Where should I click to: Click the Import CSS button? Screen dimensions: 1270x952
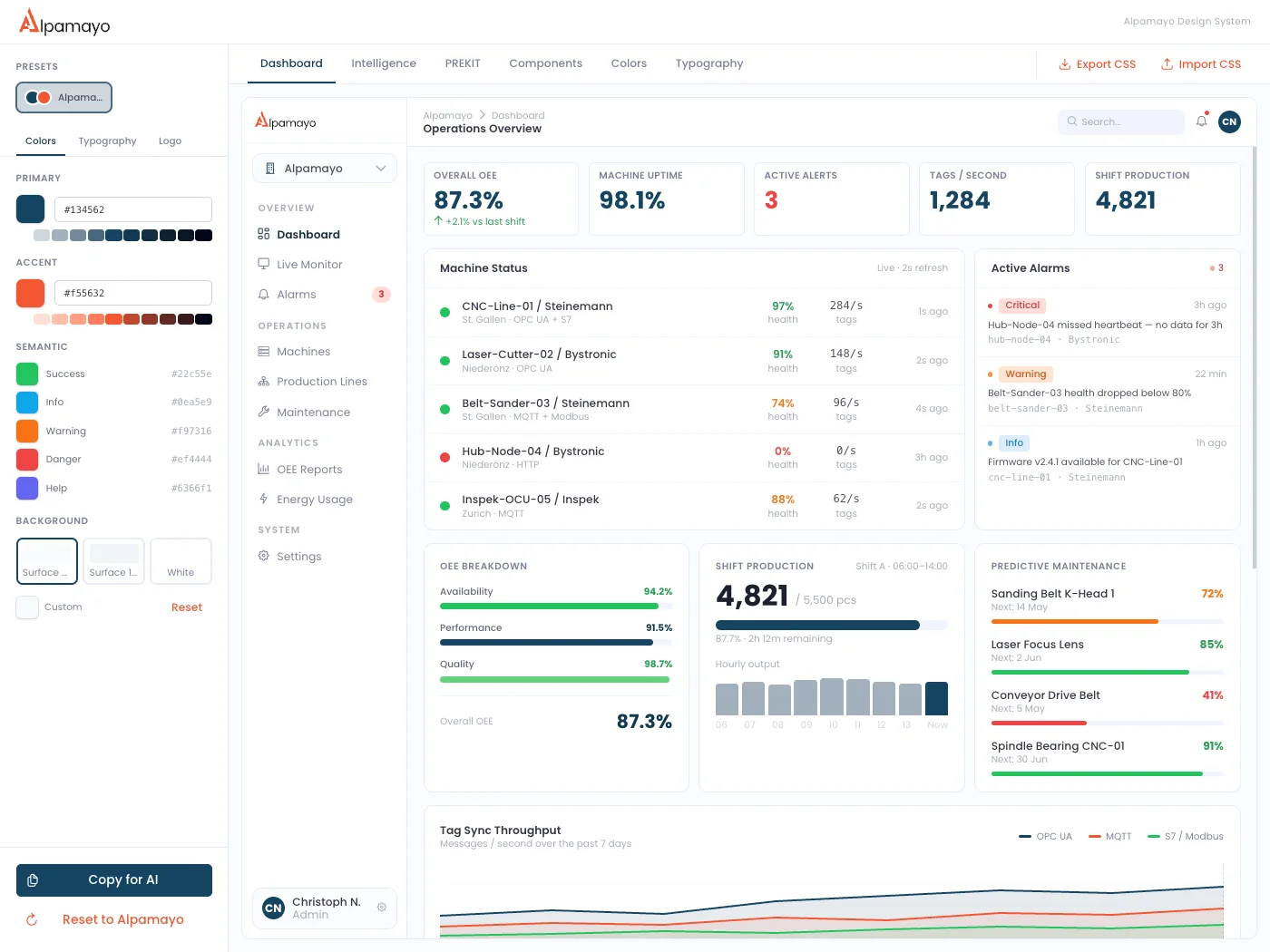click(x=1201, y=64)
